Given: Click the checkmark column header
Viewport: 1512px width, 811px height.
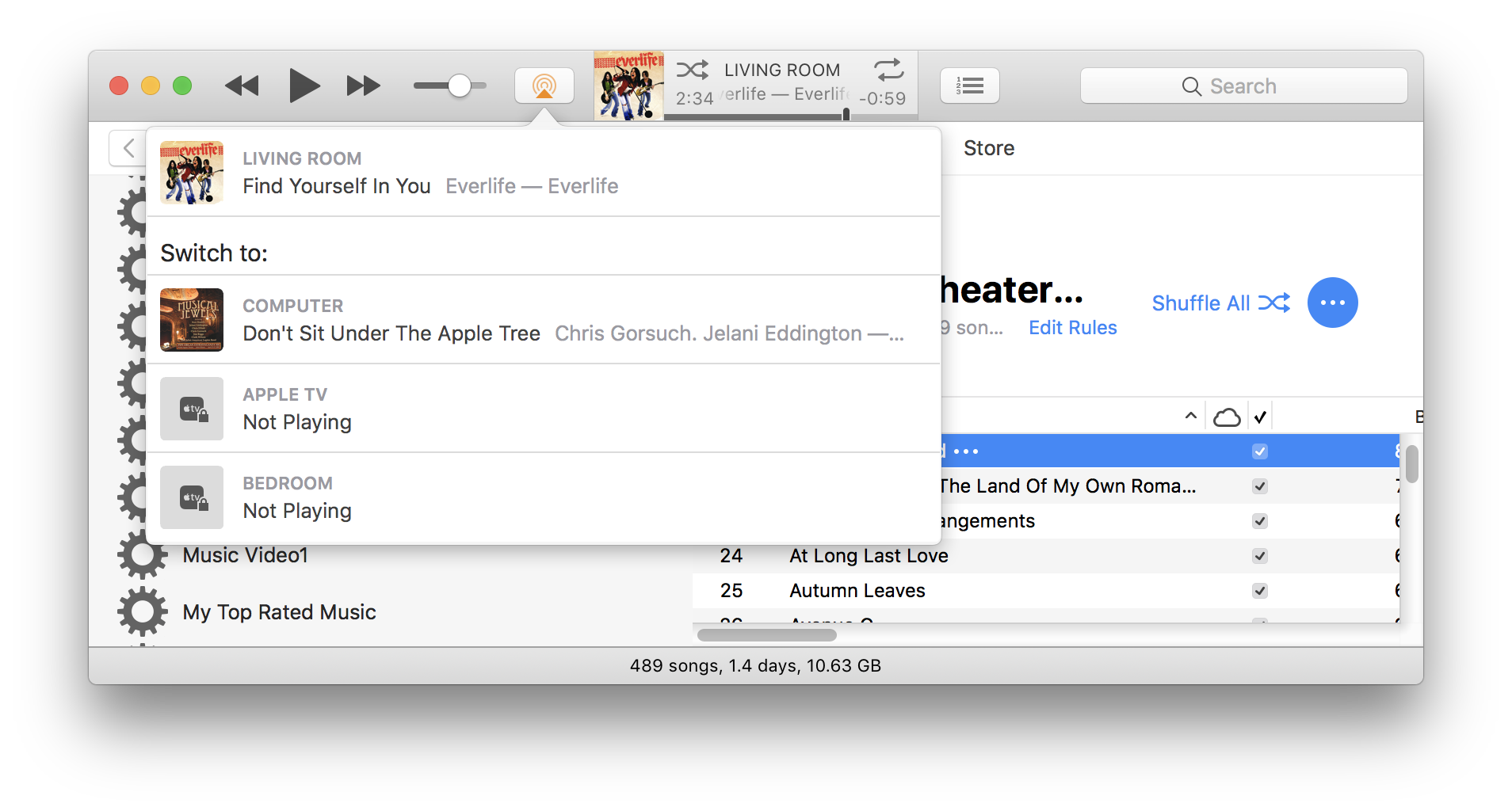Looking at the screenshot, I should (1260, 417).
